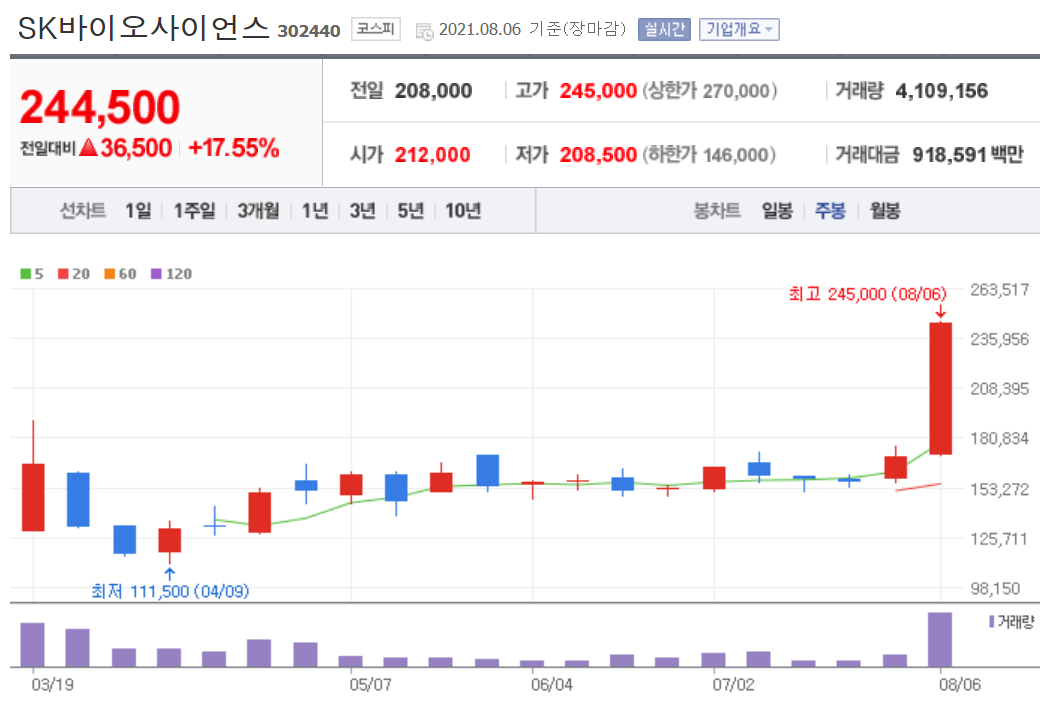Switch to 월봉 monthly candle chart

(885, 211)
